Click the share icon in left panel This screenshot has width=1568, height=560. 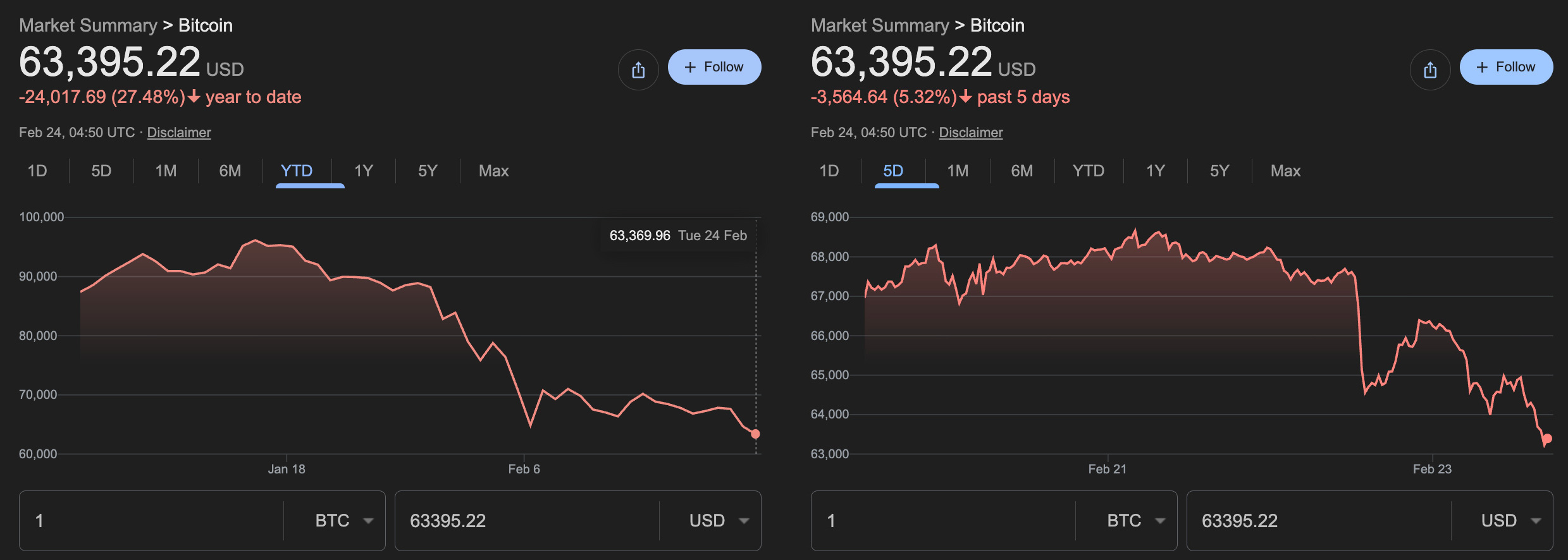pos(638,70)
